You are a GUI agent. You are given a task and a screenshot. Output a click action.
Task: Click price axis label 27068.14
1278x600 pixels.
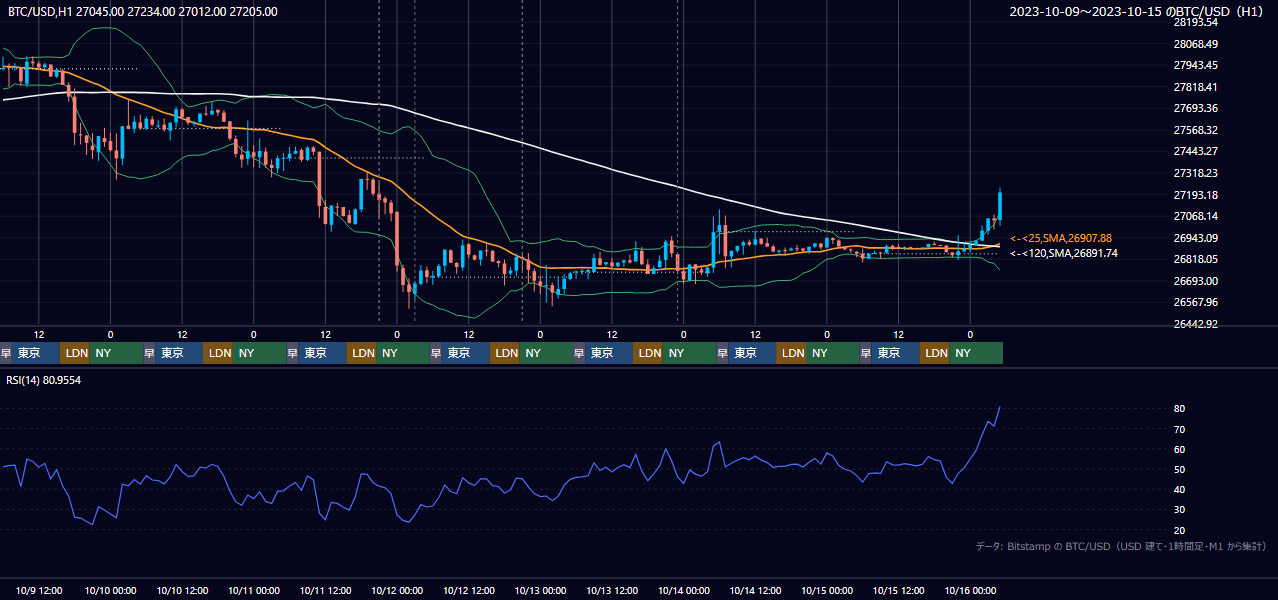(x=1195, y=216)
